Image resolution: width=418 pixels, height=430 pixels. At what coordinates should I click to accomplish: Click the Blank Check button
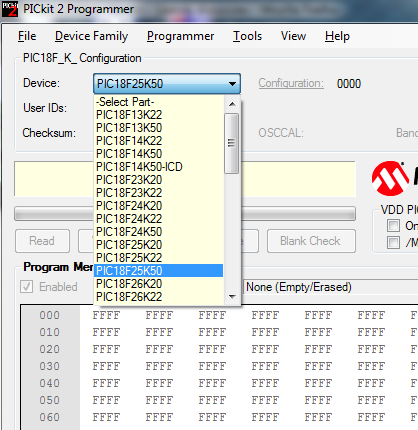pos(311,241)
